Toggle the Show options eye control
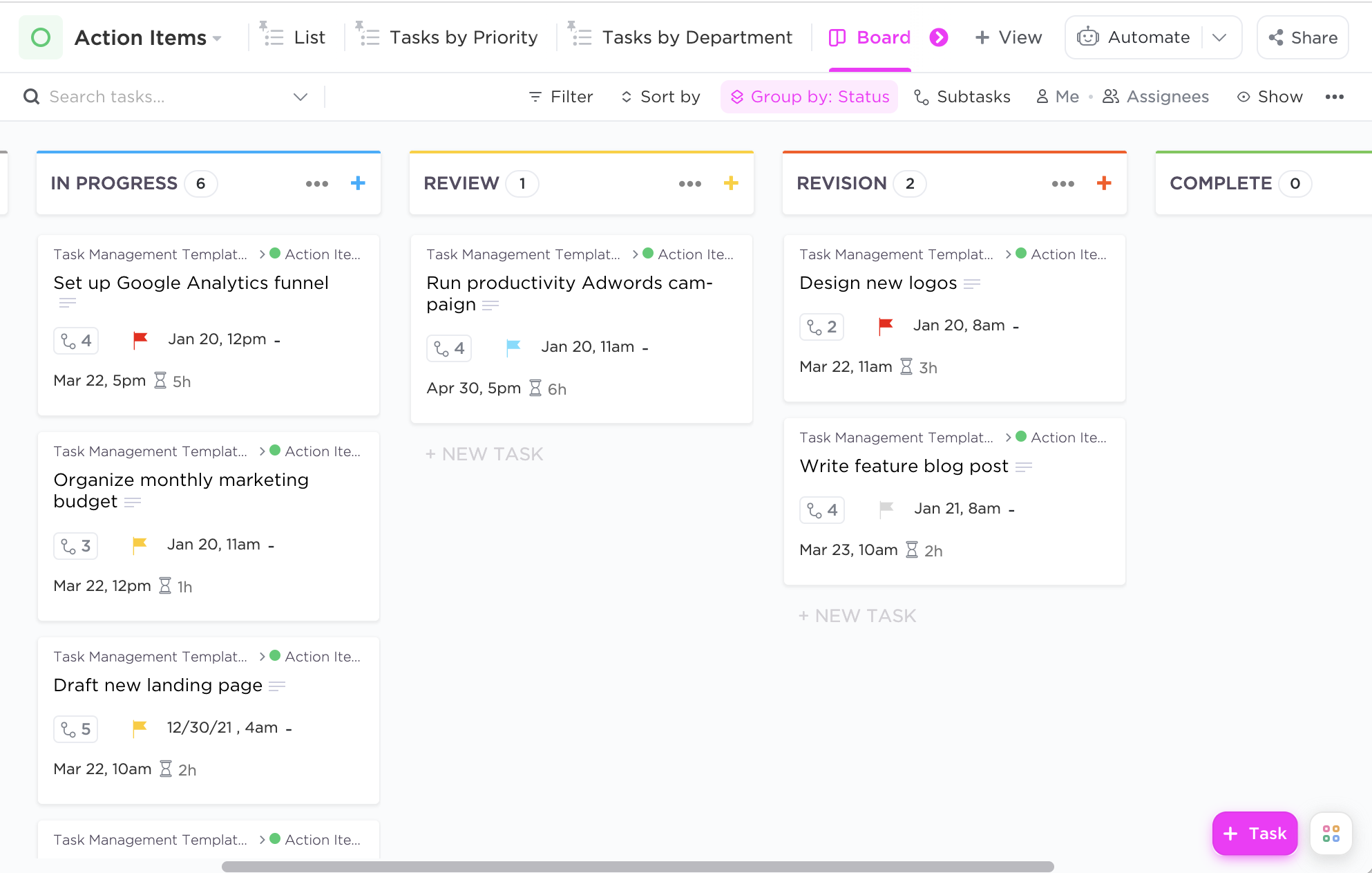The width and height of the screenshot is (1372, 873). click(1269, 97)
